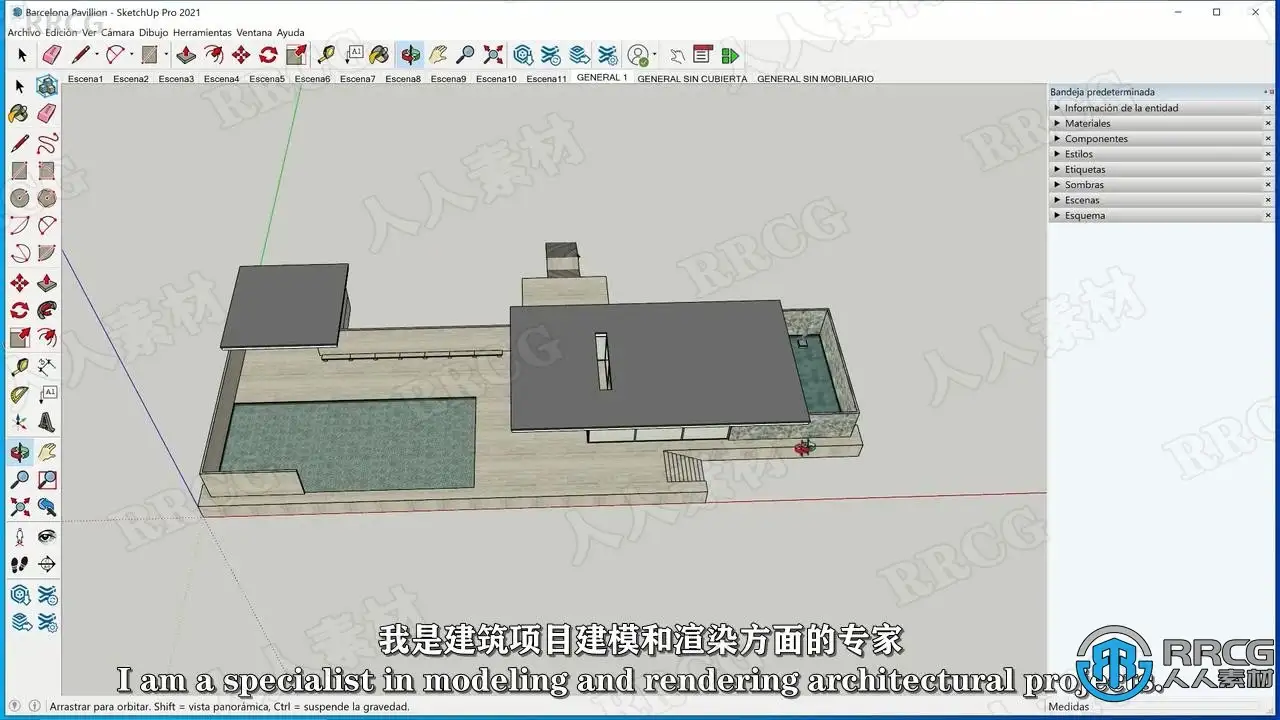
Task: Click the status bar info icon
Action: 33,707
